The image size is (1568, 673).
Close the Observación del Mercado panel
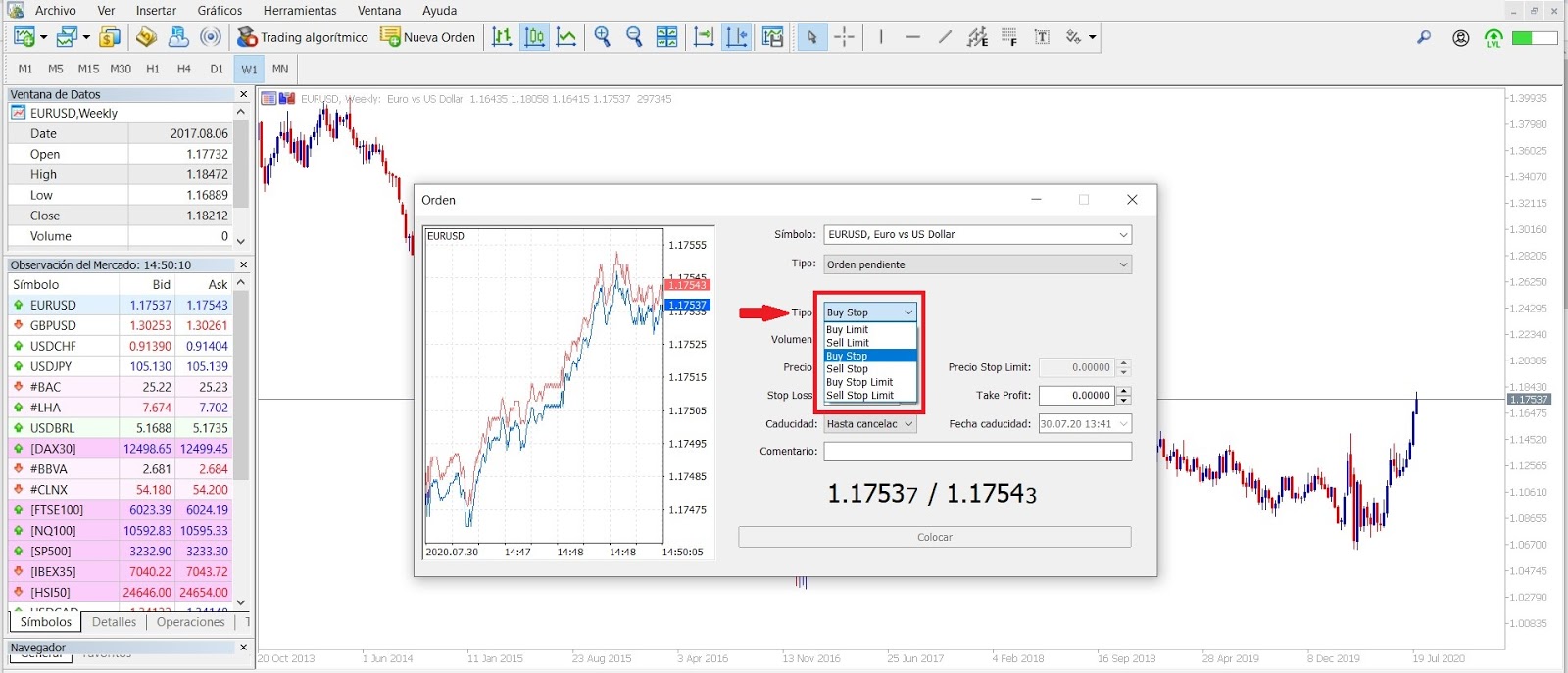click(x=243, y=264)
